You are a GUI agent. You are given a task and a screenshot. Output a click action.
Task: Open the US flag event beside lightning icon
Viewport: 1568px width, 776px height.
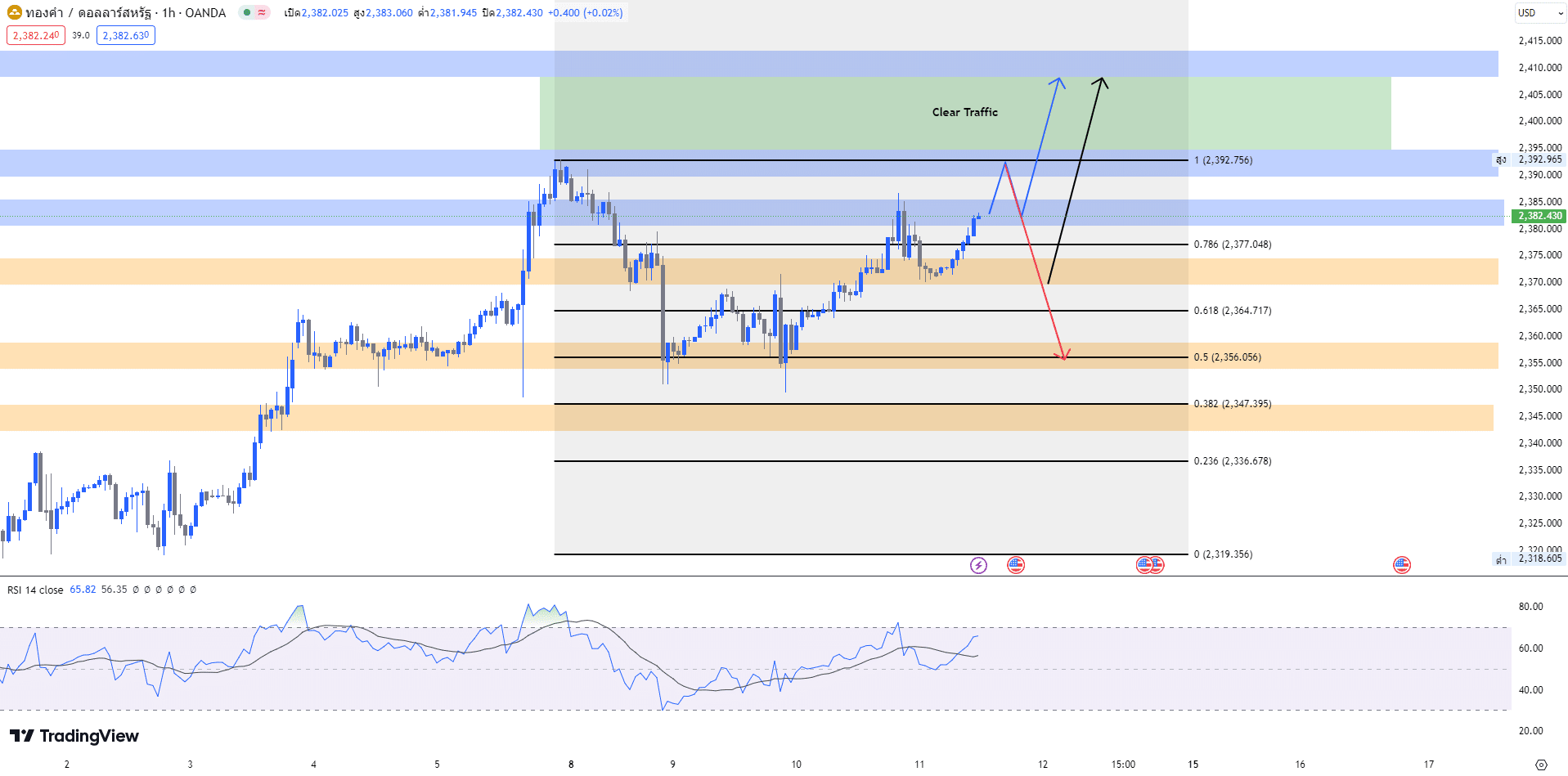point(1016,565)
